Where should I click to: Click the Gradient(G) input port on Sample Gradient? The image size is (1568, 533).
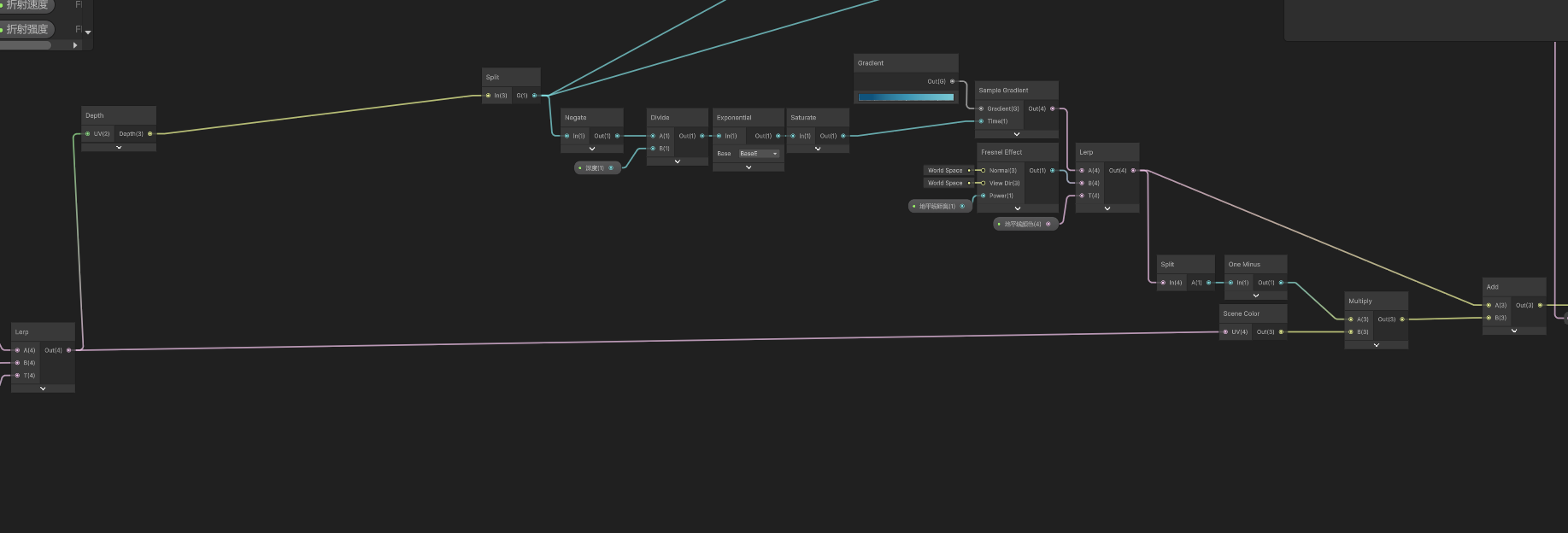[x=981, y=108]
